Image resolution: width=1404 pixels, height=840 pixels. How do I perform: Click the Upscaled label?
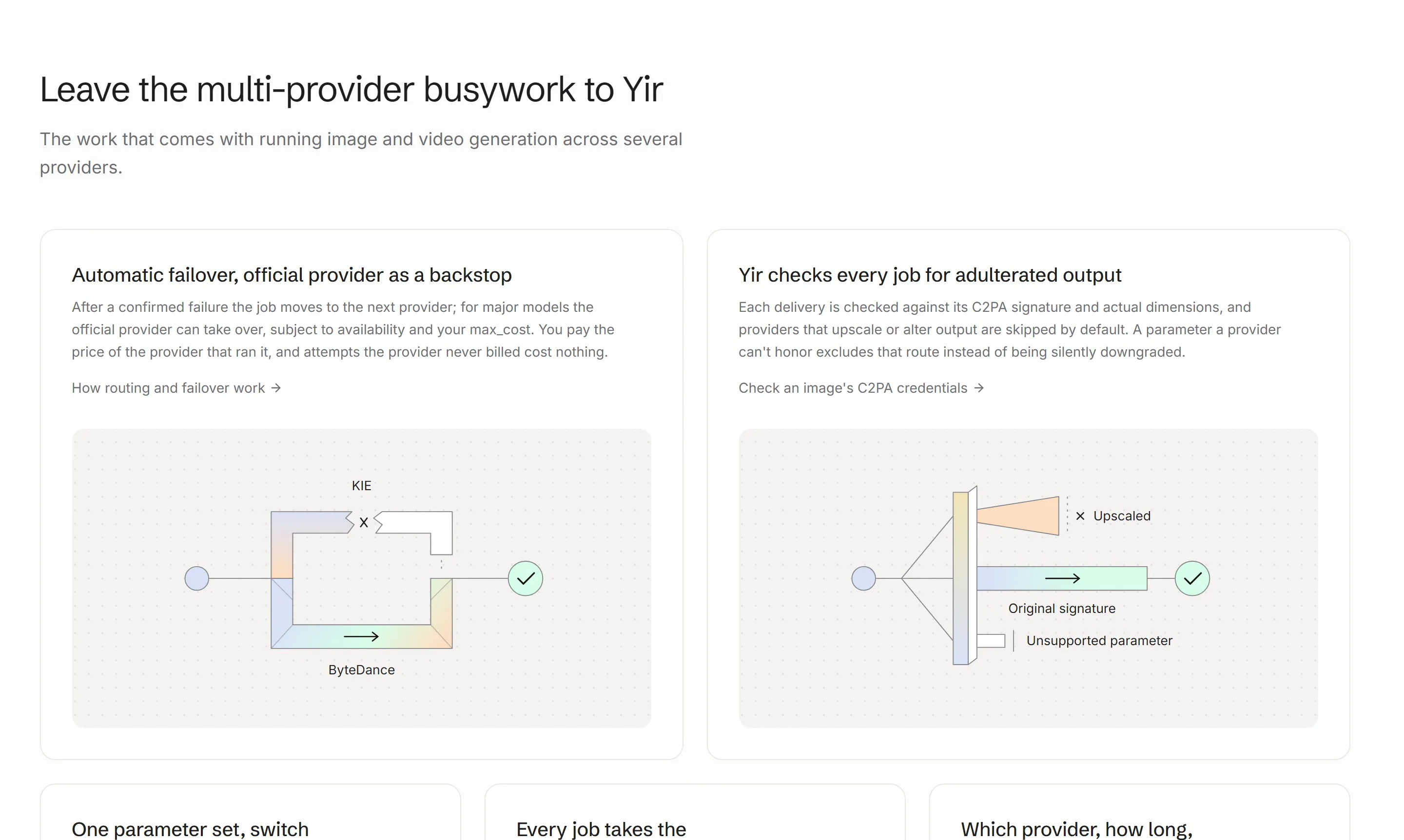point(1122,515)
